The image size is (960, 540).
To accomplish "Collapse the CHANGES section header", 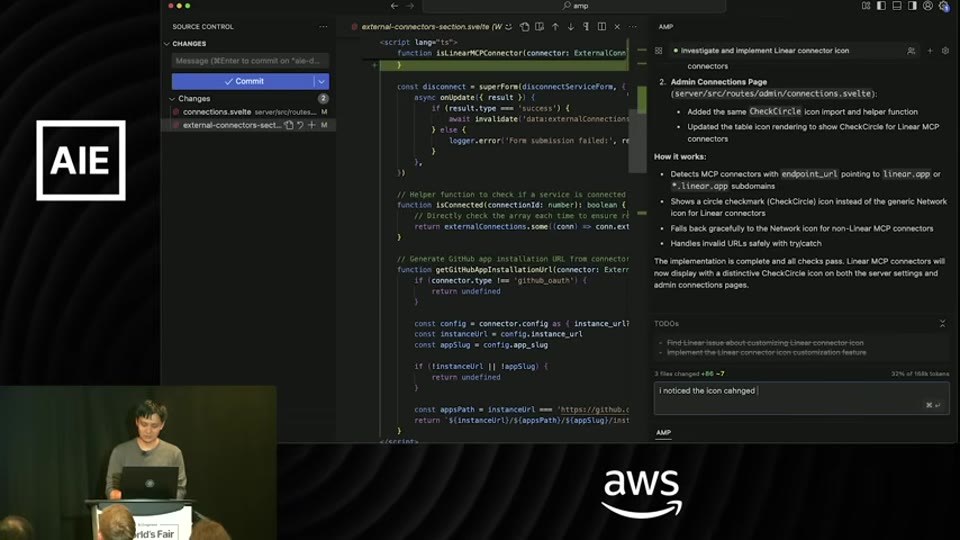I will tap(189, 43).
